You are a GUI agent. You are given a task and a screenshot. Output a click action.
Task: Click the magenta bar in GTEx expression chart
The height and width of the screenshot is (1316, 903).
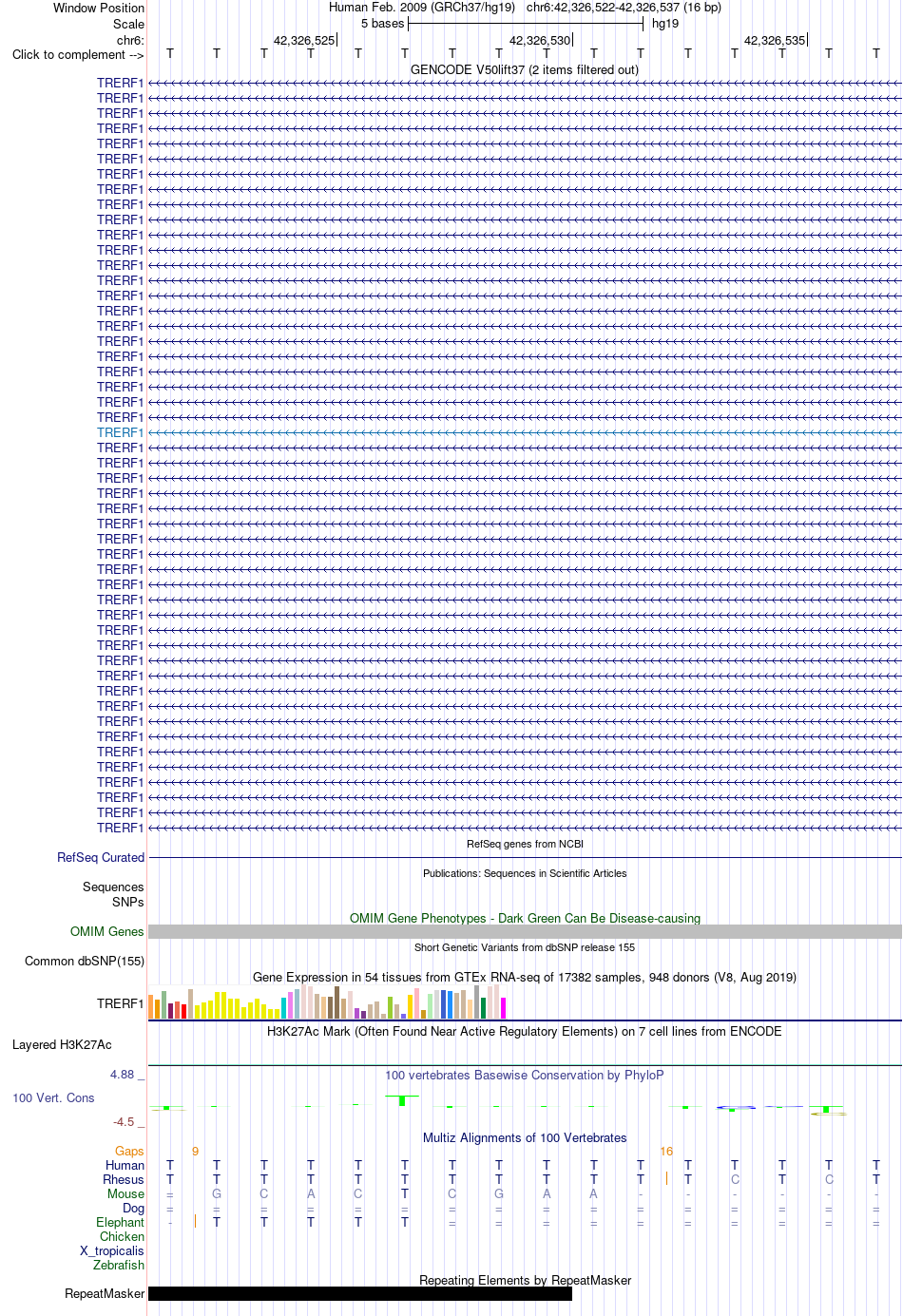504,1008
